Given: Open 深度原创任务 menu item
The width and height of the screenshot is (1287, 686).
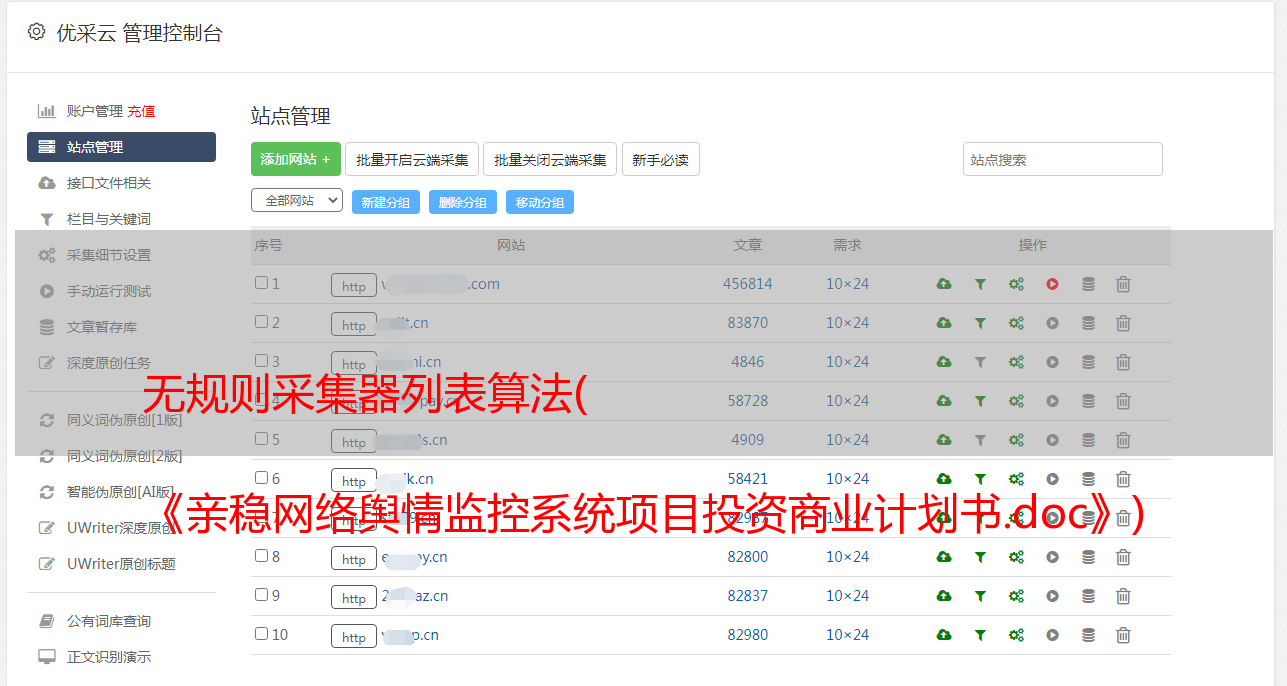Looking at the screenshot, I should pyautogui.click(x=109, y=363).
